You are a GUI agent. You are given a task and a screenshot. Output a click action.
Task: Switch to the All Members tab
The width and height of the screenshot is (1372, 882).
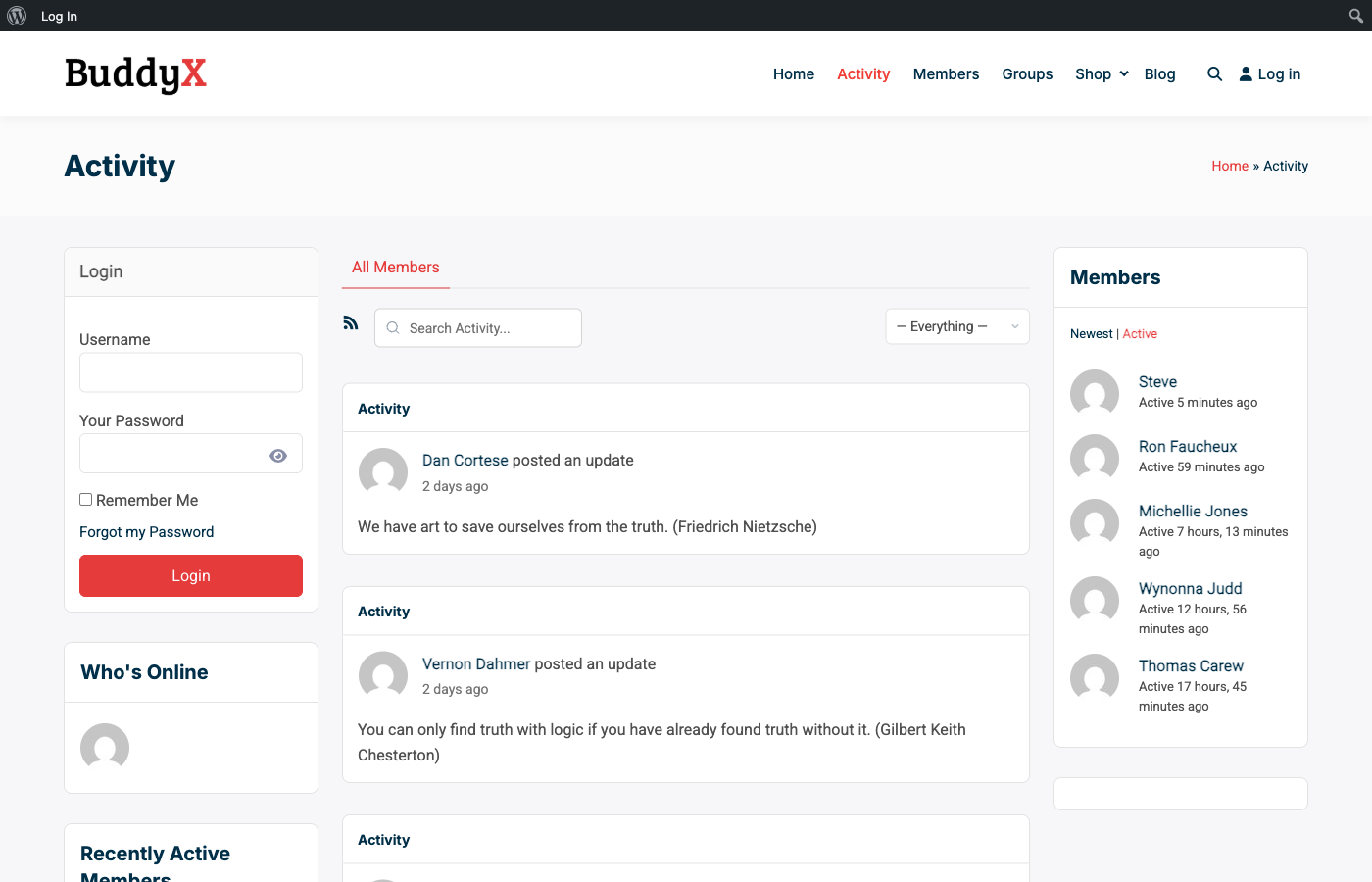point(395,267)
